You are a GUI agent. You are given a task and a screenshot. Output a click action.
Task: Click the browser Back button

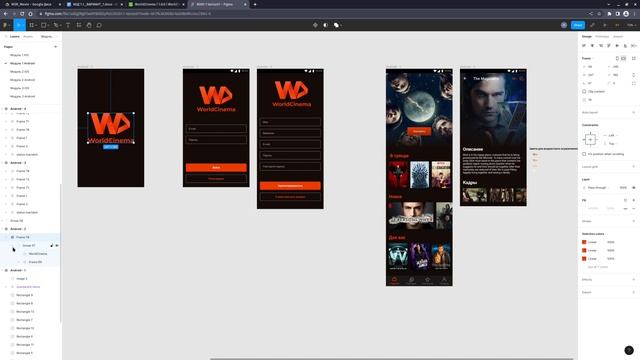coord(5,13)
